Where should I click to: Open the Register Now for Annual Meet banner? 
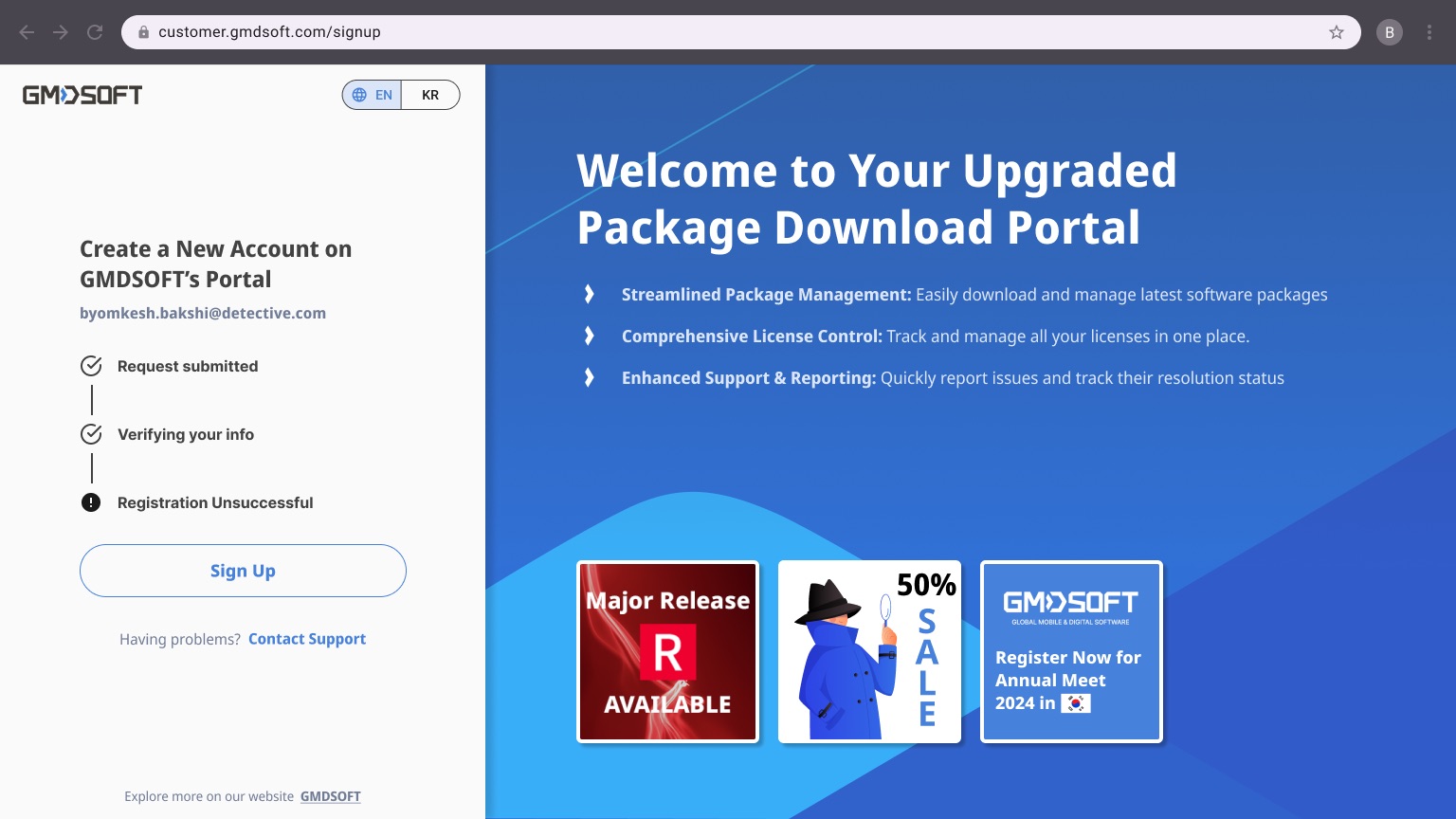(1071, 652)
